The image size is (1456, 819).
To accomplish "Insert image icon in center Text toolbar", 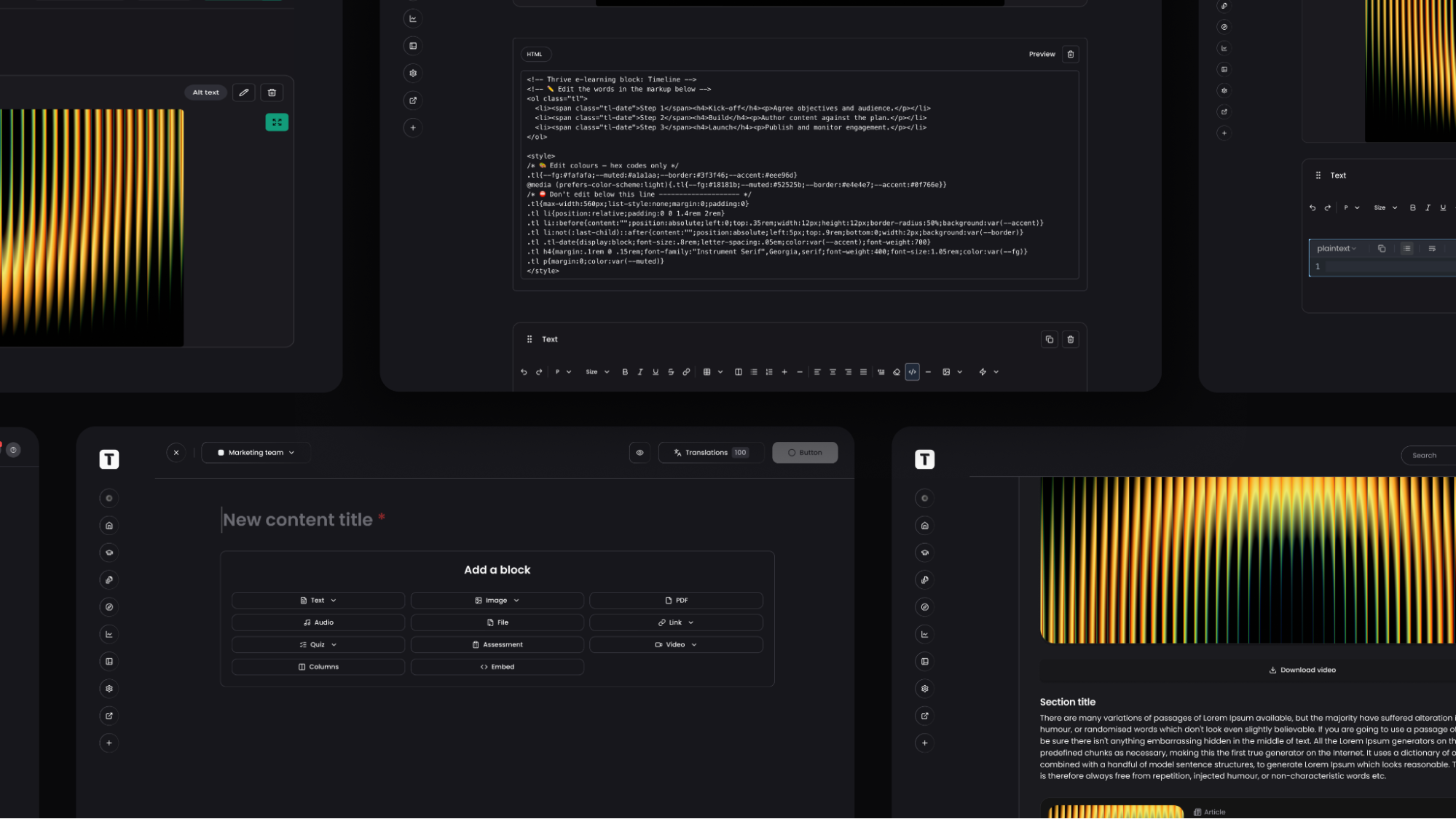I will click(946, 372).
